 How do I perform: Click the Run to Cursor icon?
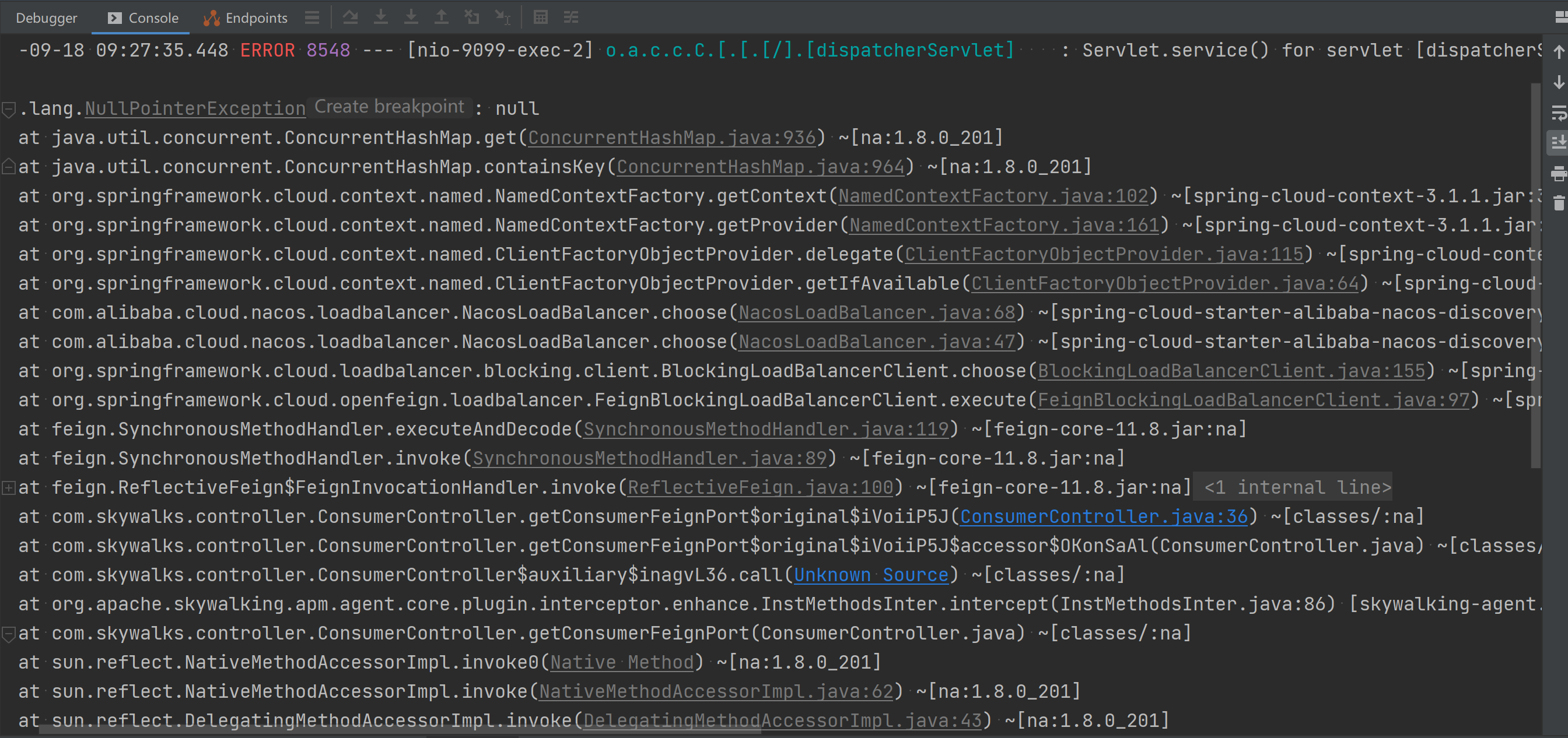[502, 17]
